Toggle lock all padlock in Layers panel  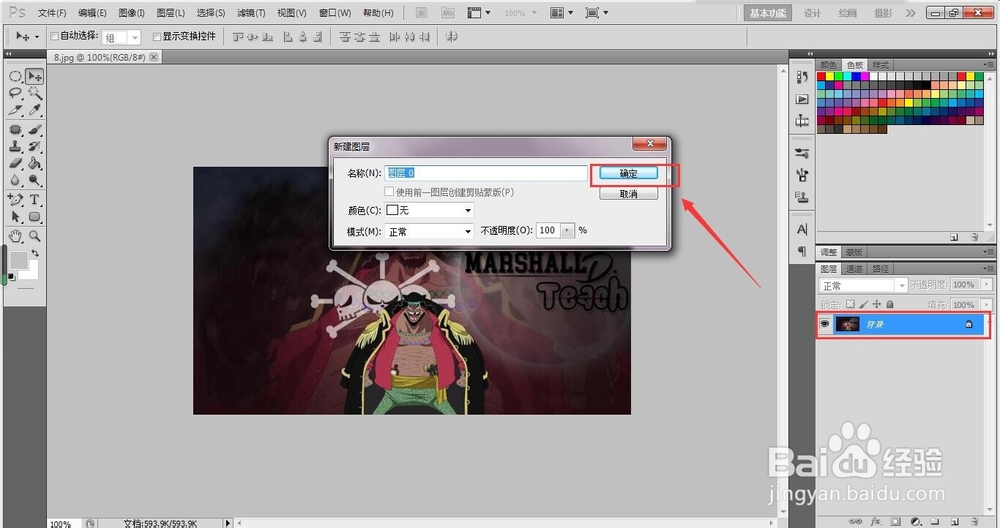click(890, 304)
